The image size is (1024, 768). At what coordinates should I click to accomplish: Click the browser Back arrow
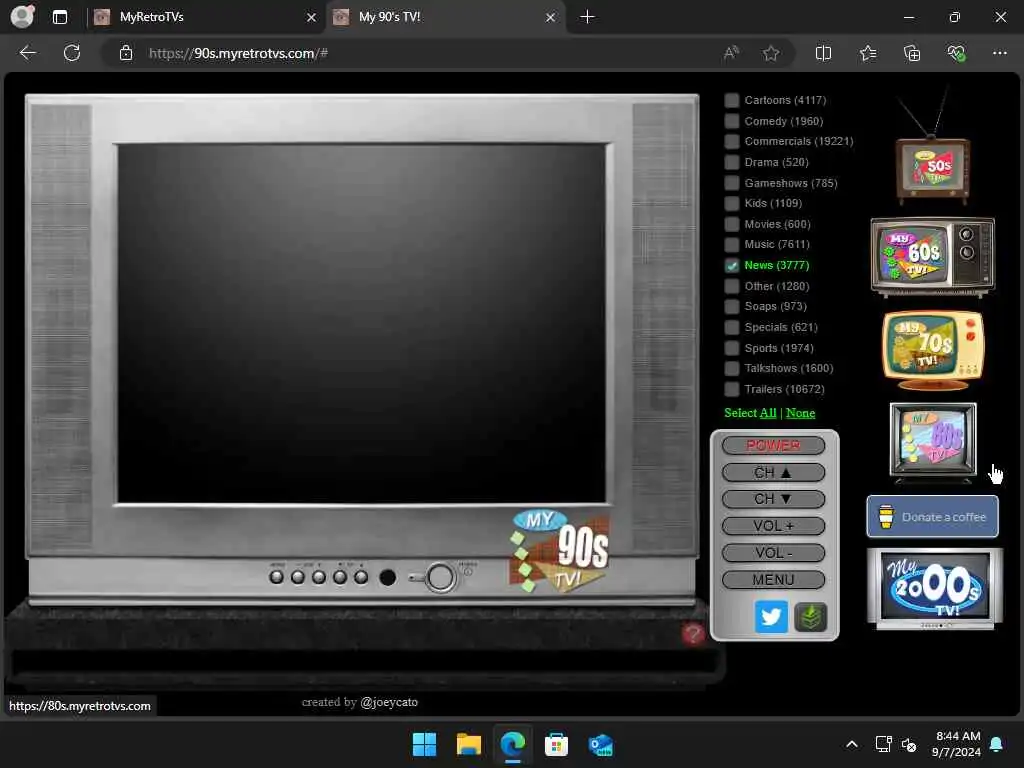pyautogui.click(x=27, y=53)
